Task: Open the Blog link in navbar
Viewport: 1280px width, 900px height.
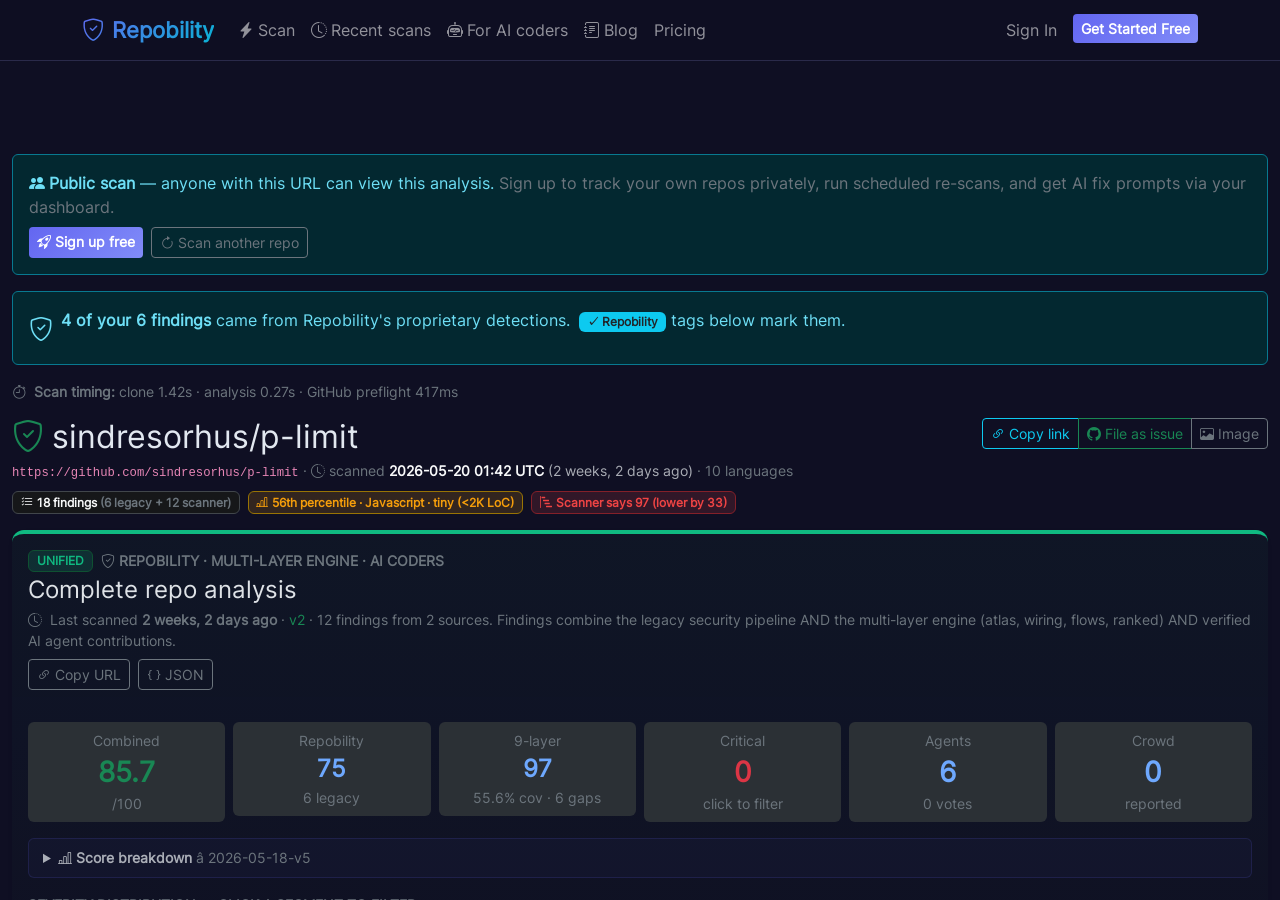Action: tap(611, 30)
